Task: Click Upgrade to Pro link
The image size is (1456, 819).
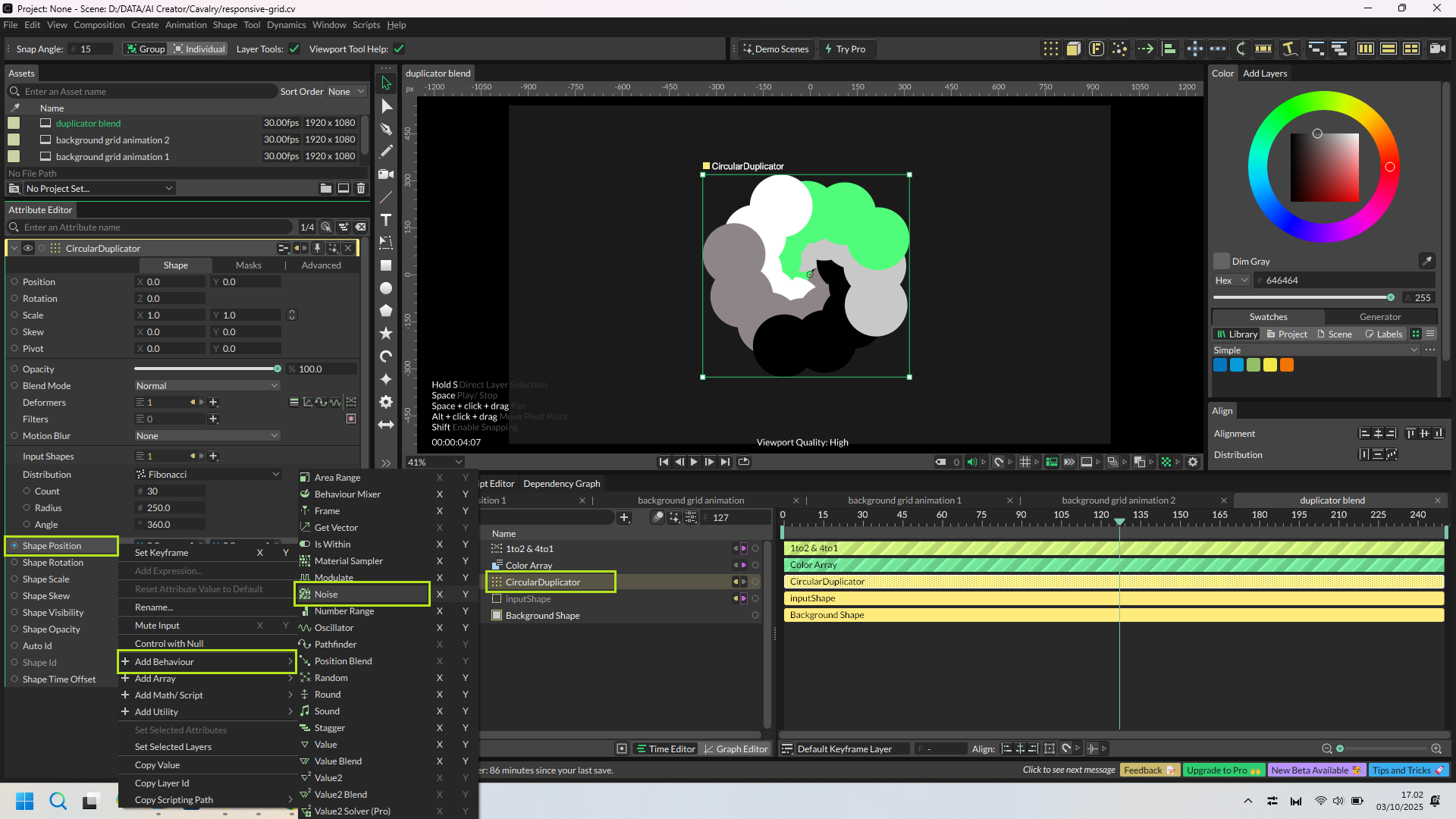Action: pyautogui.click(x=1222, y=770)
